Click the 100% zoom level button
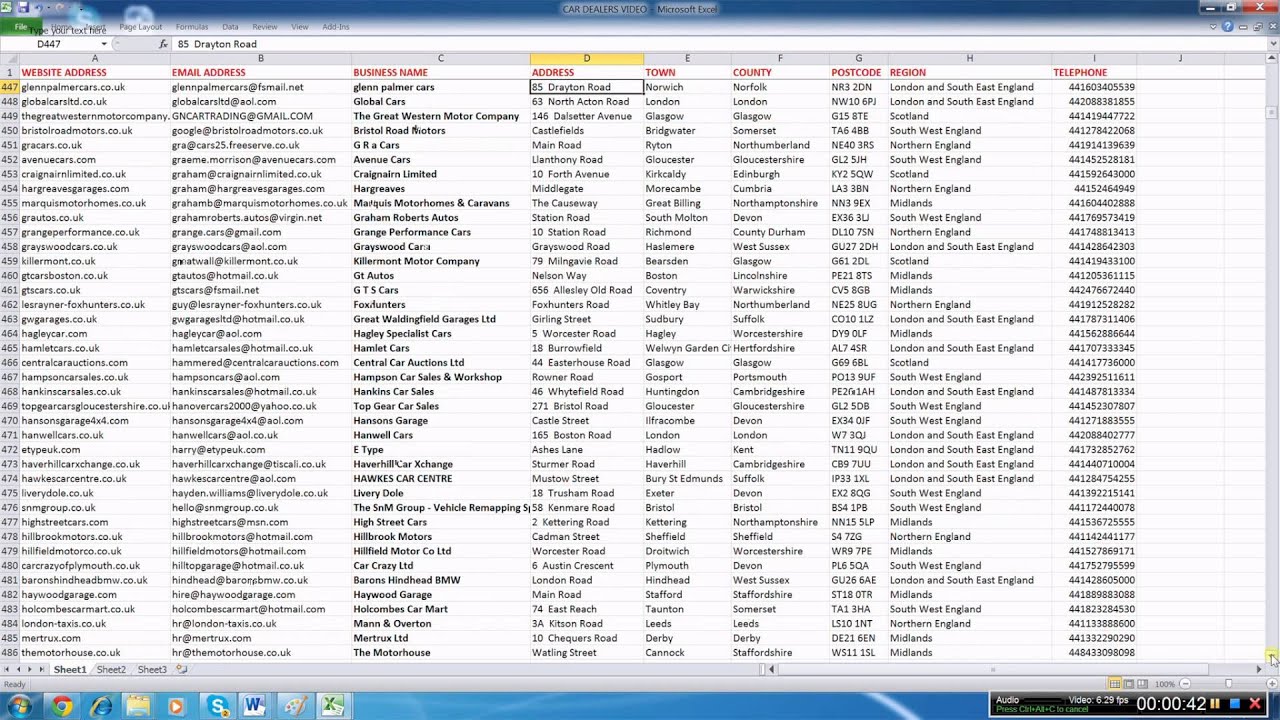Viewport: 1280px width, 720px height. coord(1164,684)
